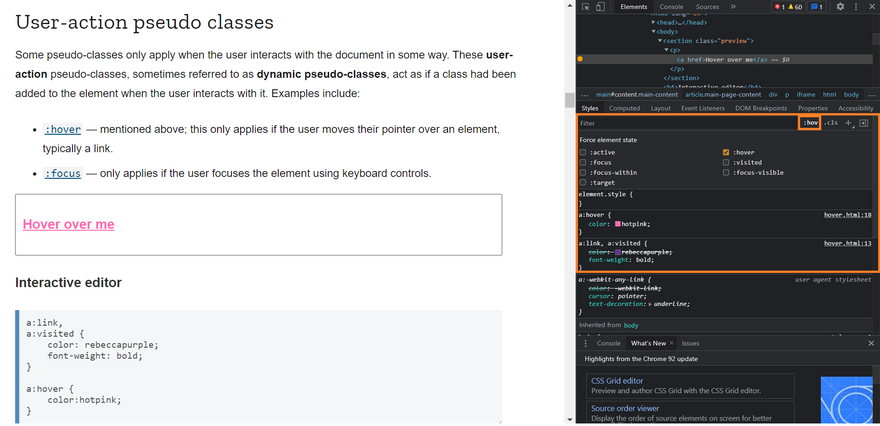This screenshot has width=880, height=426.
Task: Open the hover.html:18 source link
Action: click(847, 215)
